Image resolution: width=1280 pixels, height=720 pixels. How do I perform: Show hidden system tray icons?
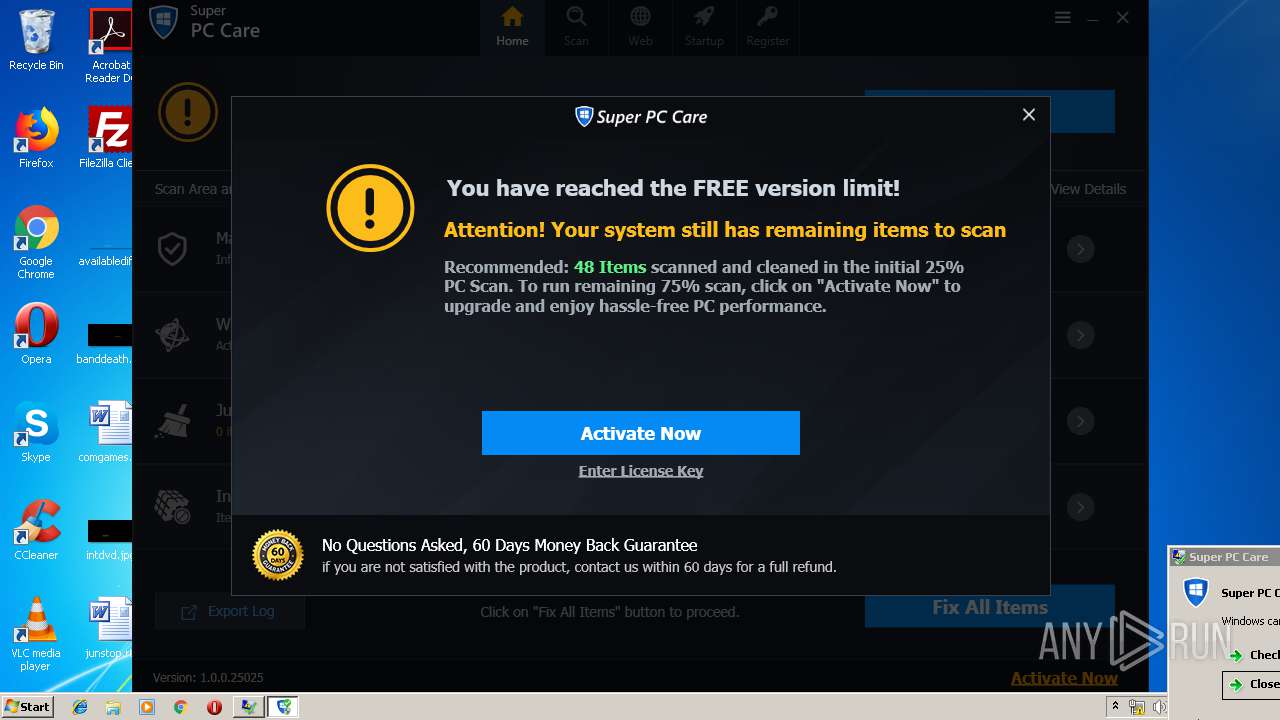pos(1115,707)
